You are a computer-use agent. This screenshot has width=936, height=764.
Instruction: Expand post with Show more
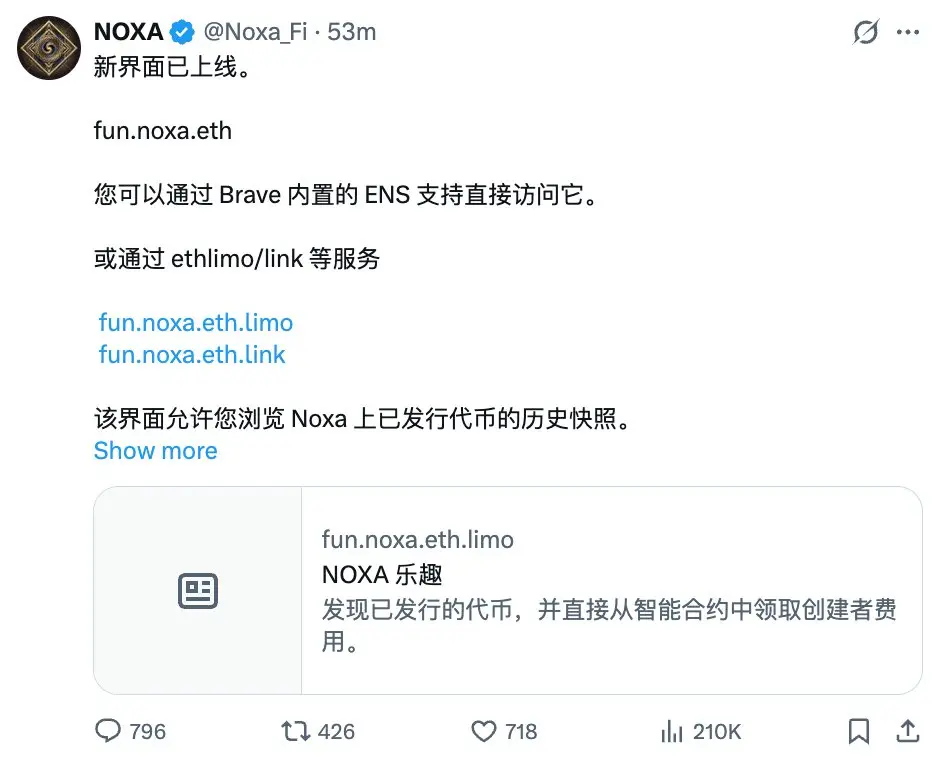click(x=155, y=451)
